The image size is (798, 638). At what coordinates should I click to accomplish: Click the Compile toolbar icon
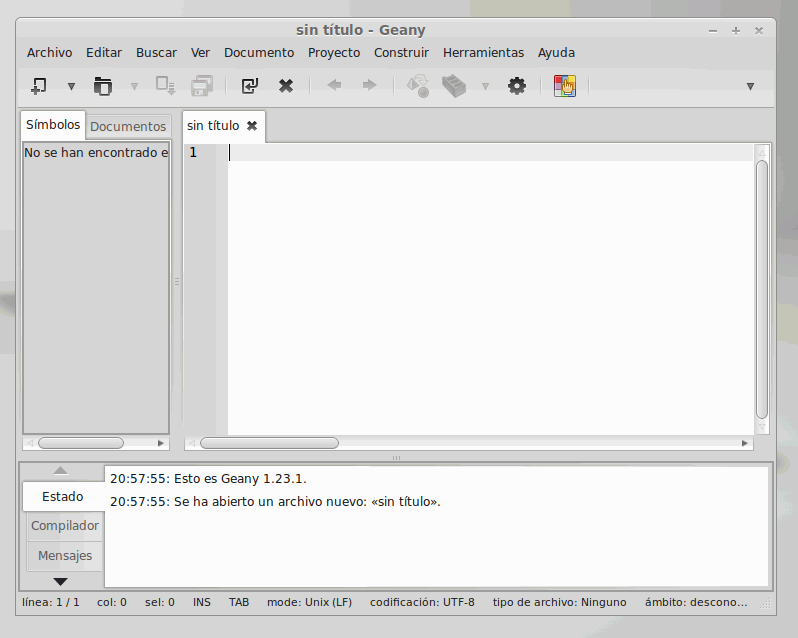click(418, 86)
